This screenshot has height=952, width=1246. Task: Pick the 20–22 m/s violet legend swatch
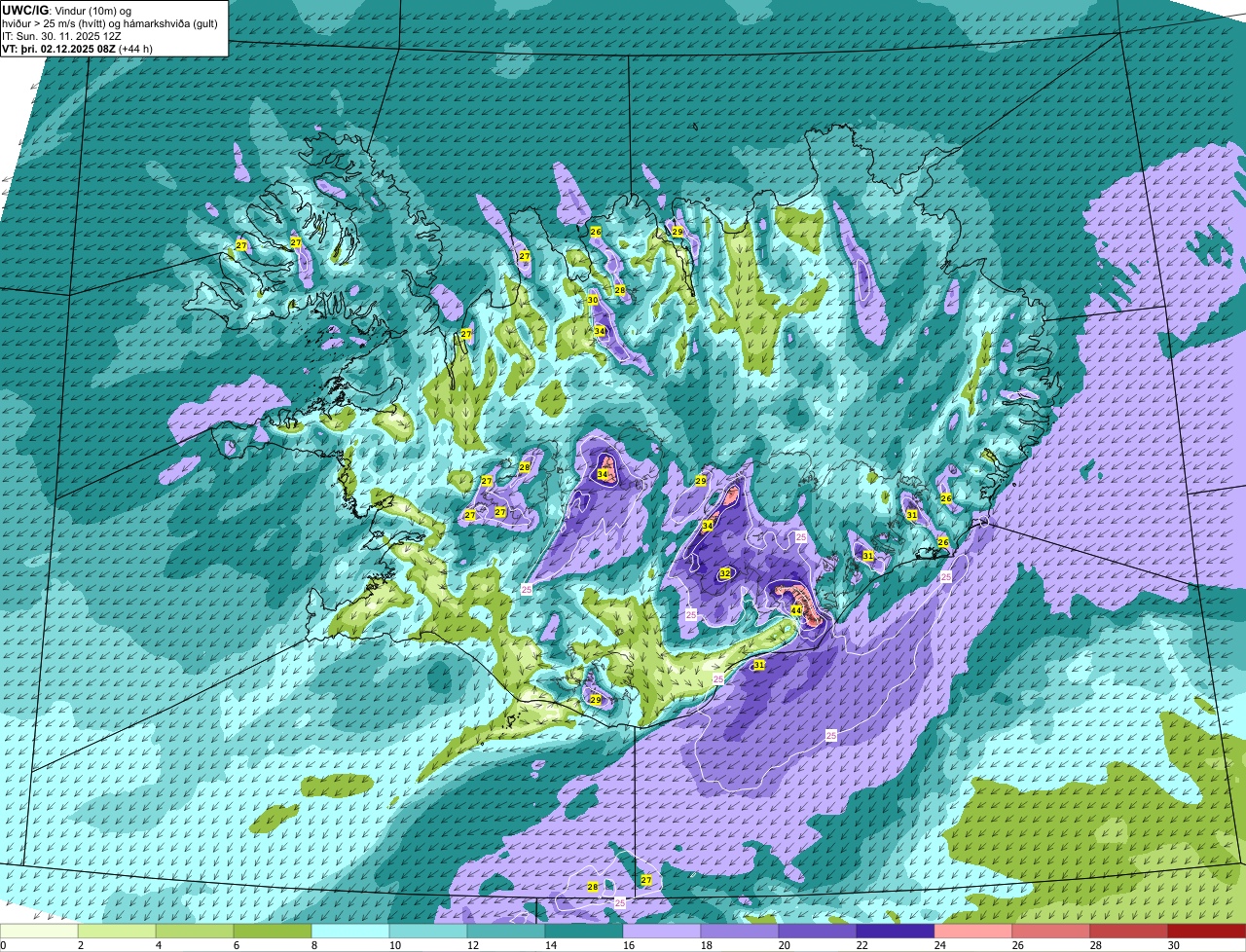[818, 932]
